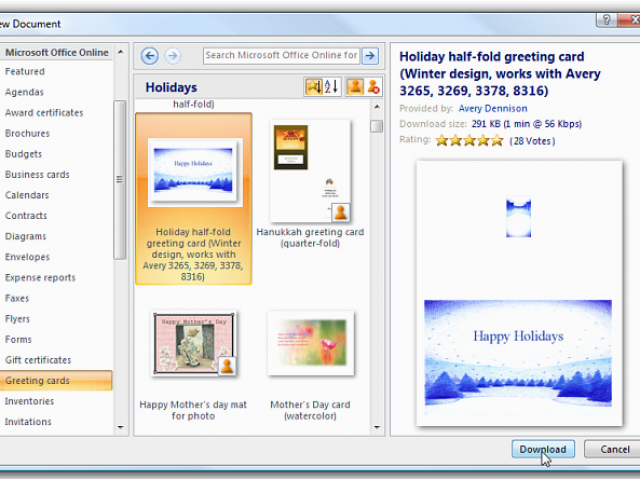Click the Cancel button
640x480 pixels.
(x=615, y=449)
